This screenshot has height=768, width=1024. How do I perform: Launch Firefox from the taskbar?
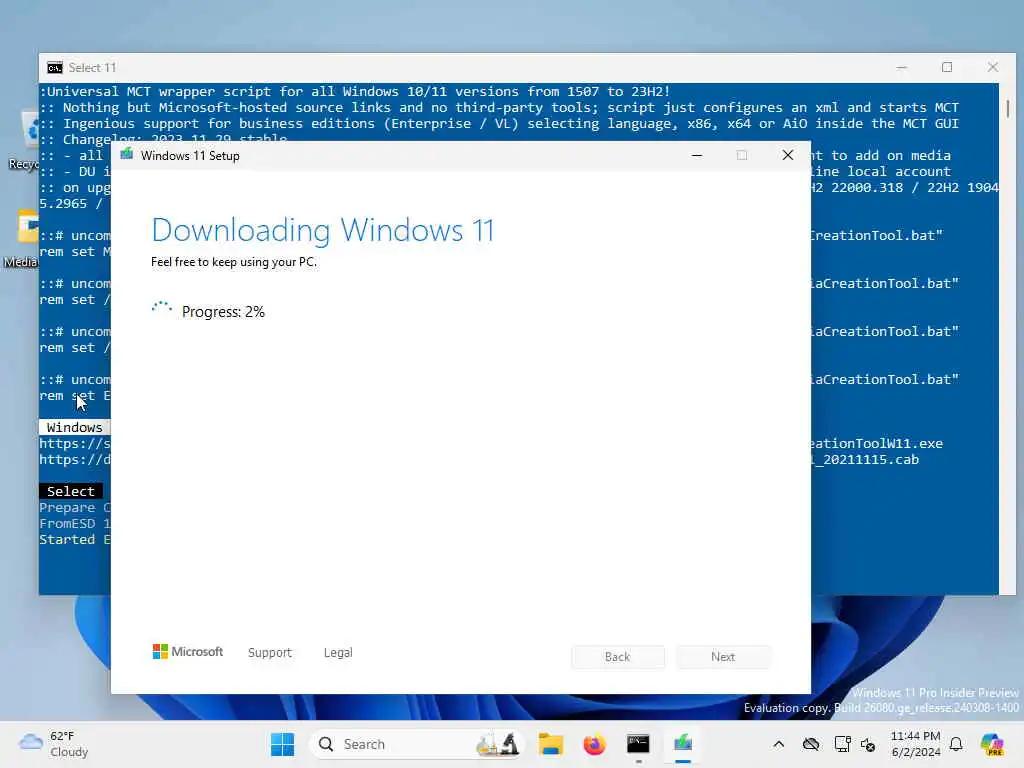click(x=594, y=744)
